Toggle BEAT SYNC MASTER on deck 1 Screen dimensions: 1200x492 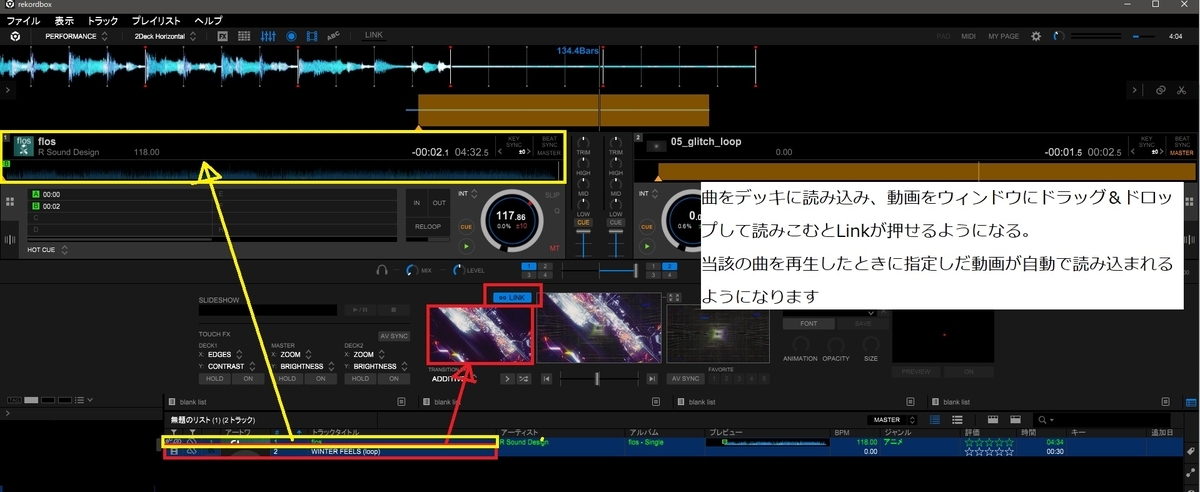(x=549, y=146)
